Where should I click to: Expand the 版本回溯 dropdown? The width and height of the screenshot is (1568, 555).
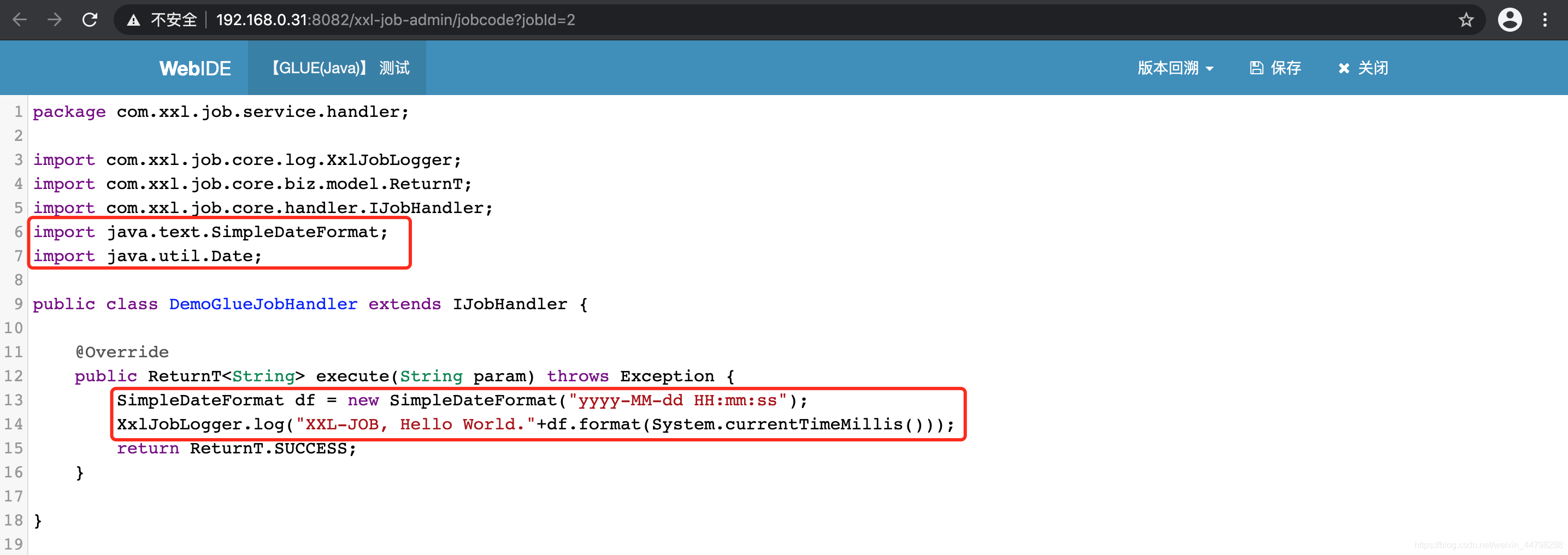pyautogui.click(x=1175, y=68)
